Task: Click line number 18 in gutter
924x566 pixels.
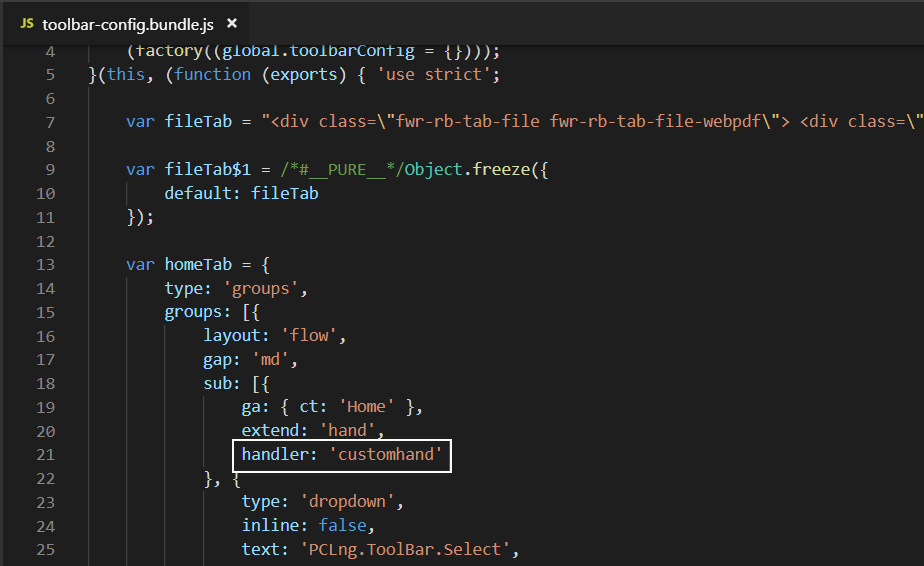Action: pyautogui.click(x=45, y=384)
